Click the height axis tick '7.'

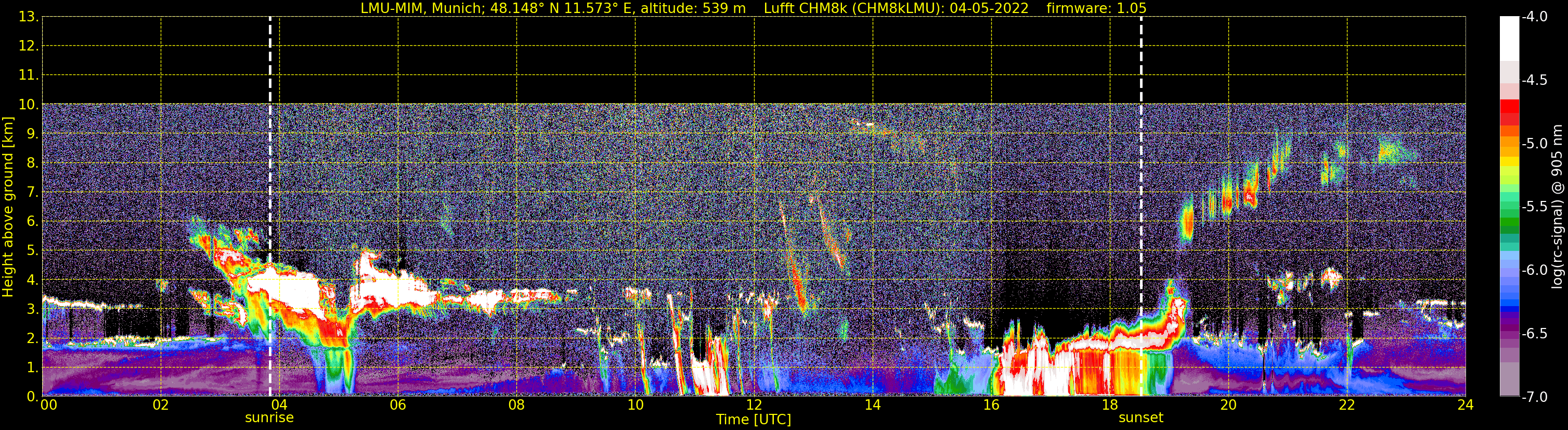coord(32,193)
